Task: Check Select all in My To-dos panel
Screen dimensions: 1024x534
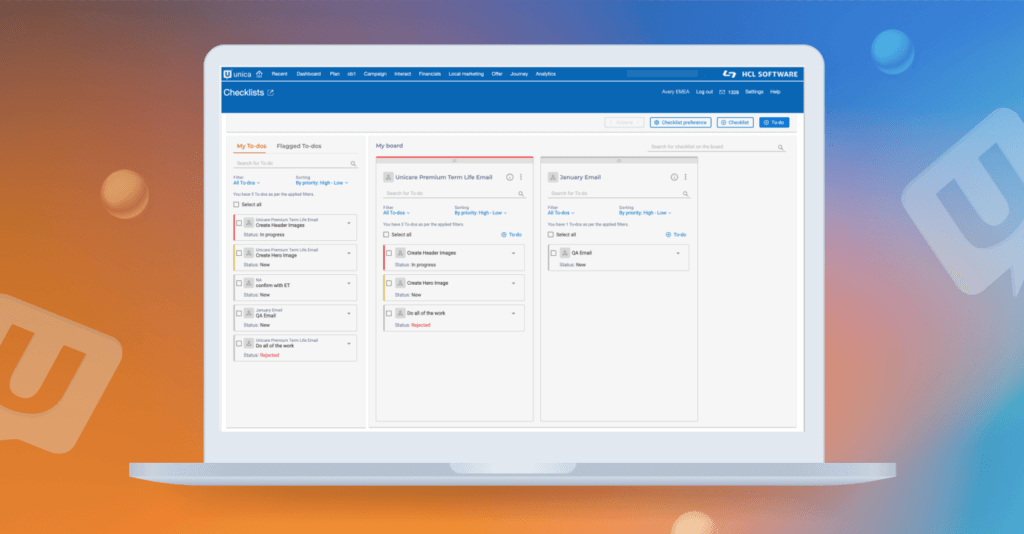Action: click(236, 204)
